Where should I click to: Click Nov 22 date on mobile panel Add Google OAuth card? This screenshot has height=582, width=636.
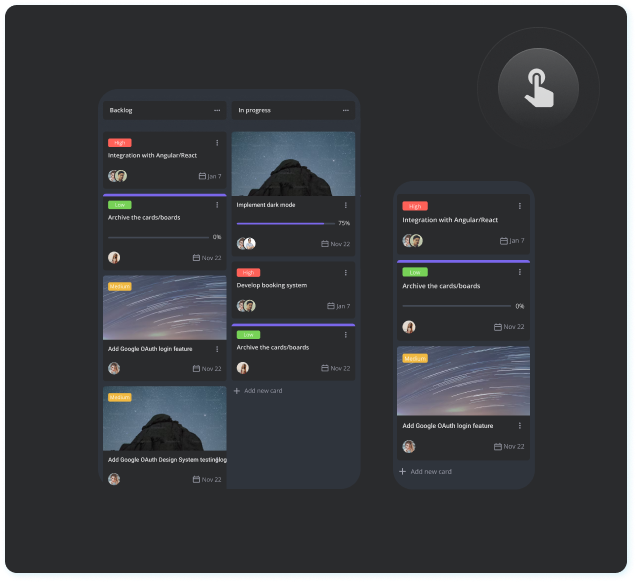pos(514,447)
